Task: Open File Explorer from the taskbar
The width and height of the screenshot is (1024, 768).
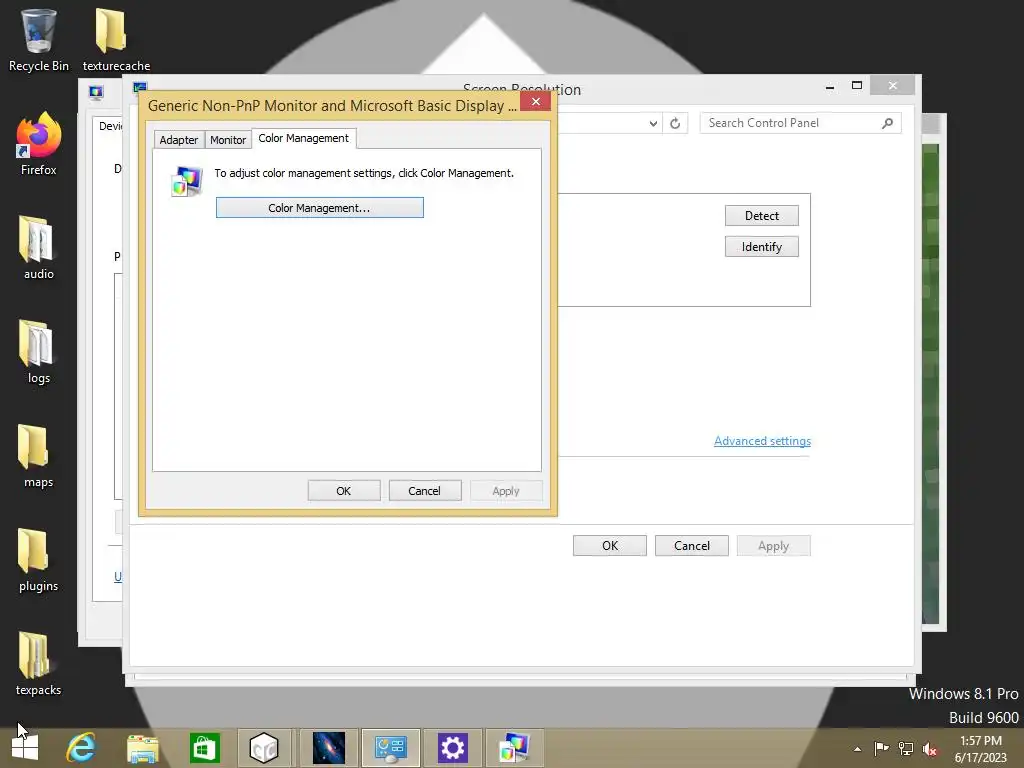Action: click(142, 748)
